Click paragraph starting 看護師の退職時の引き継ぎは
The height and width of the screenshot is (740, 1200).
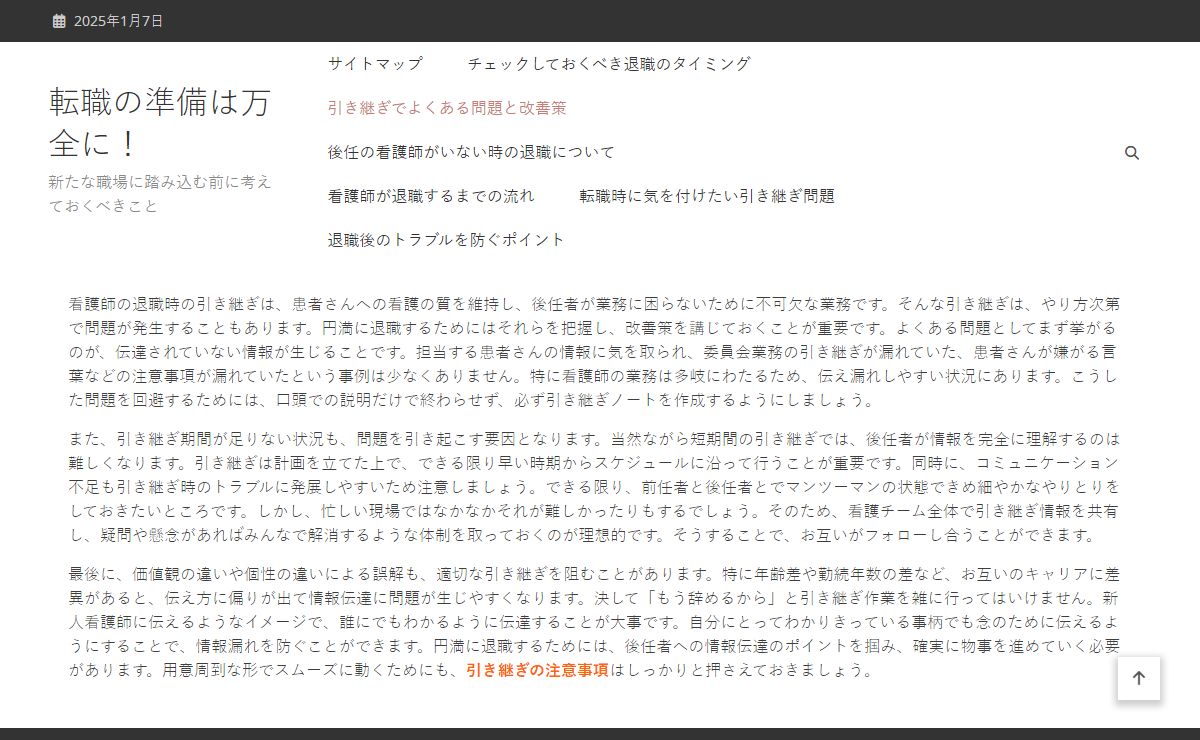(595, 351)
